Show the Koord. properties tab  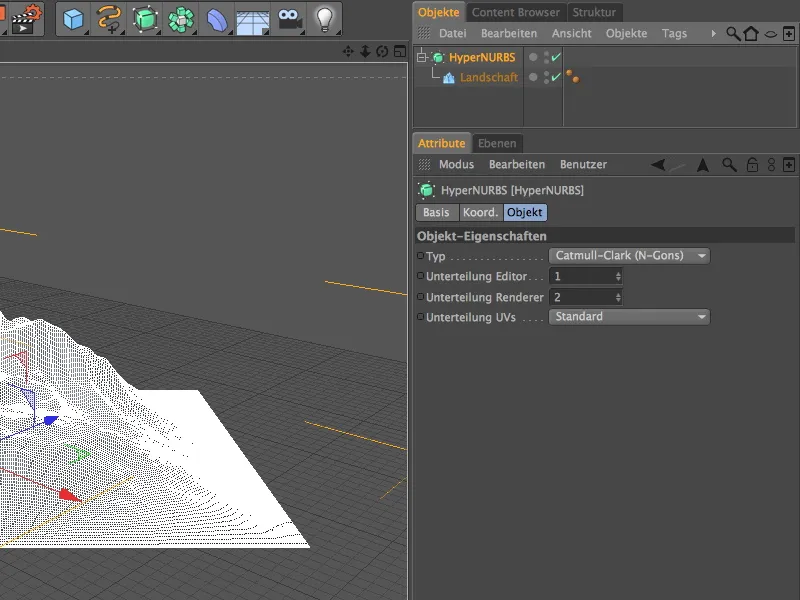tap(481, 212)
